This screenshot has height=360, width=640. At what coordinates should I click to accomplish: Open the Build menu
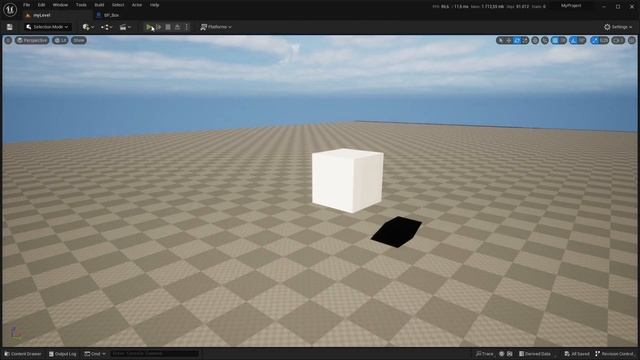tap(99, 5)
